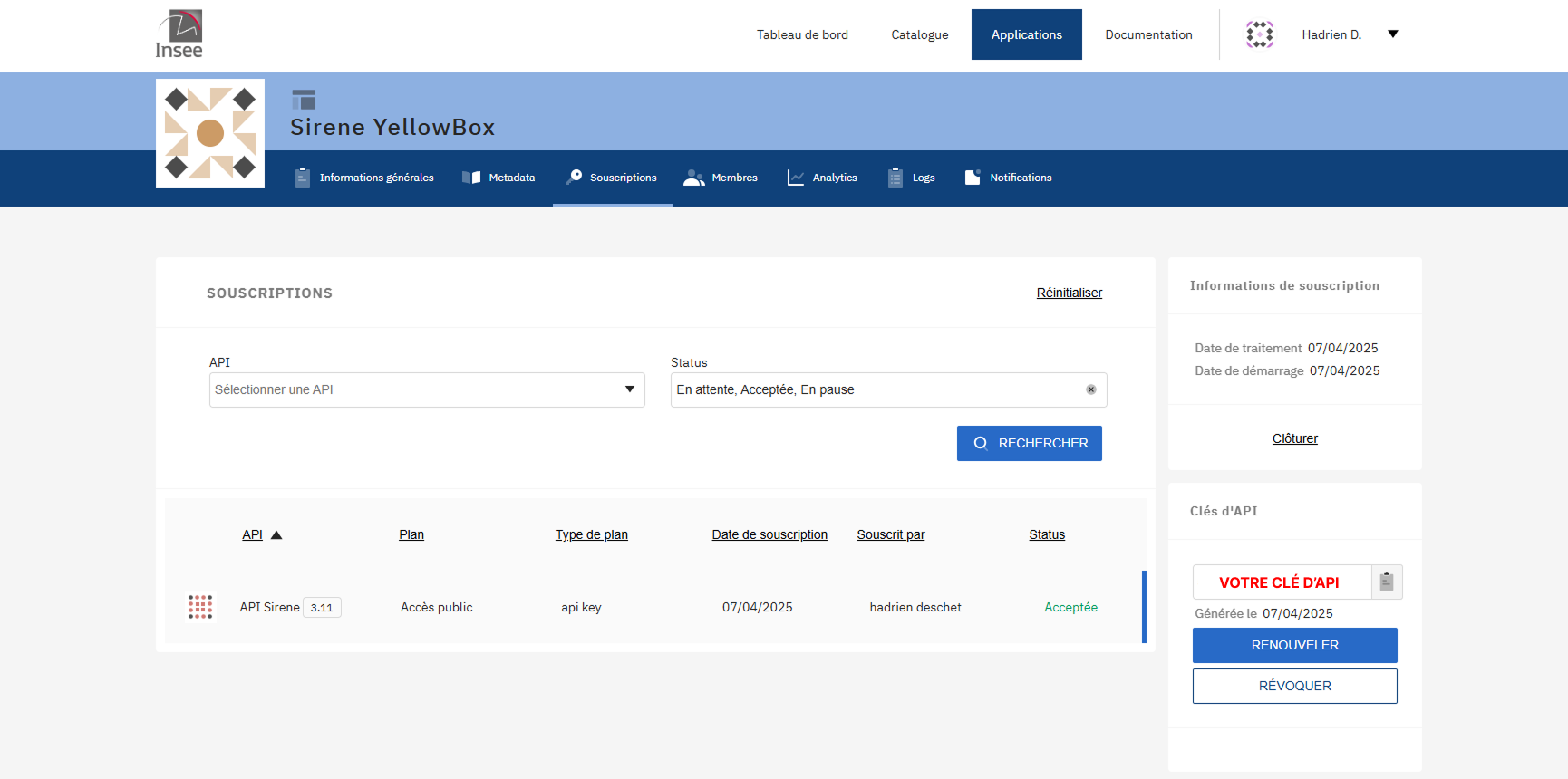Screen dimensions: 1568x779
Task: Click the user avatar icon
Action: (x=1259, y=34)
